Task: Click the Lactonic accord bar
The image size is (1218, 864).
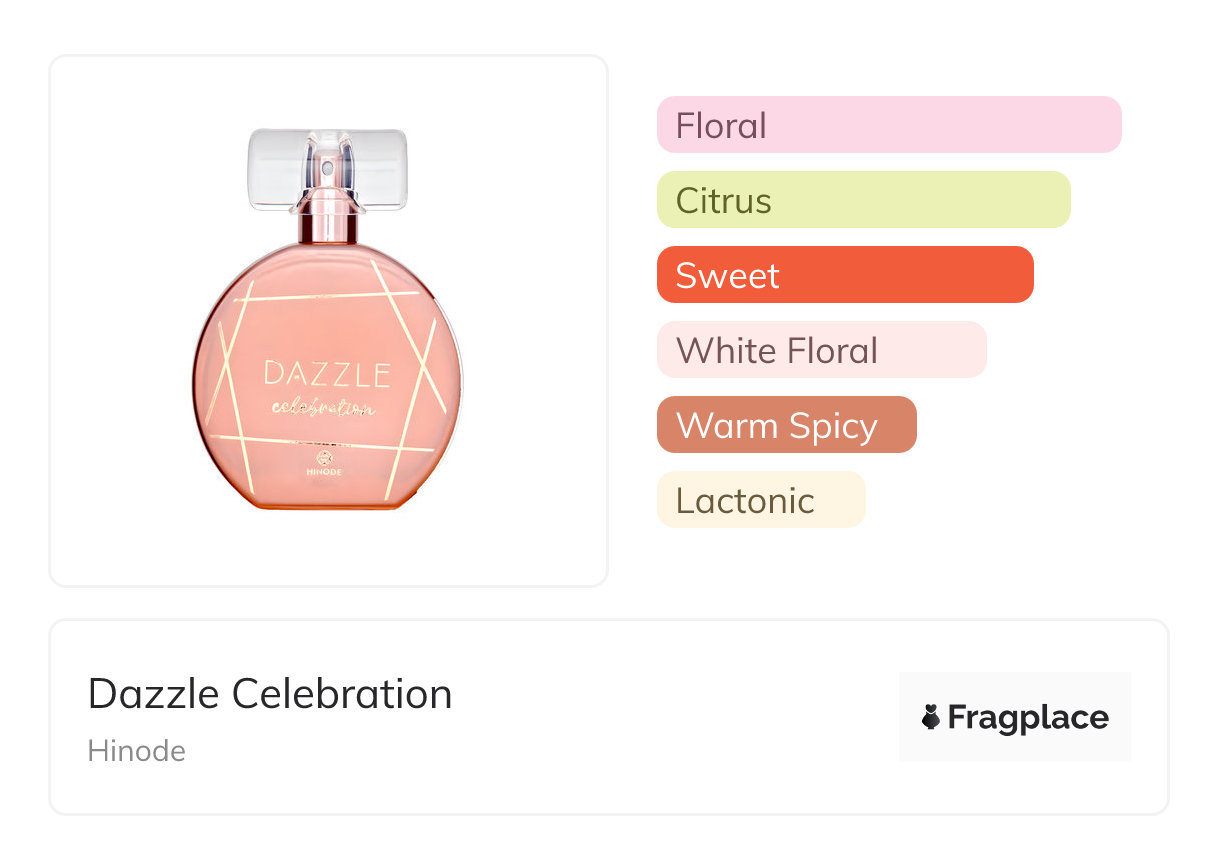Action: point(760,500)
